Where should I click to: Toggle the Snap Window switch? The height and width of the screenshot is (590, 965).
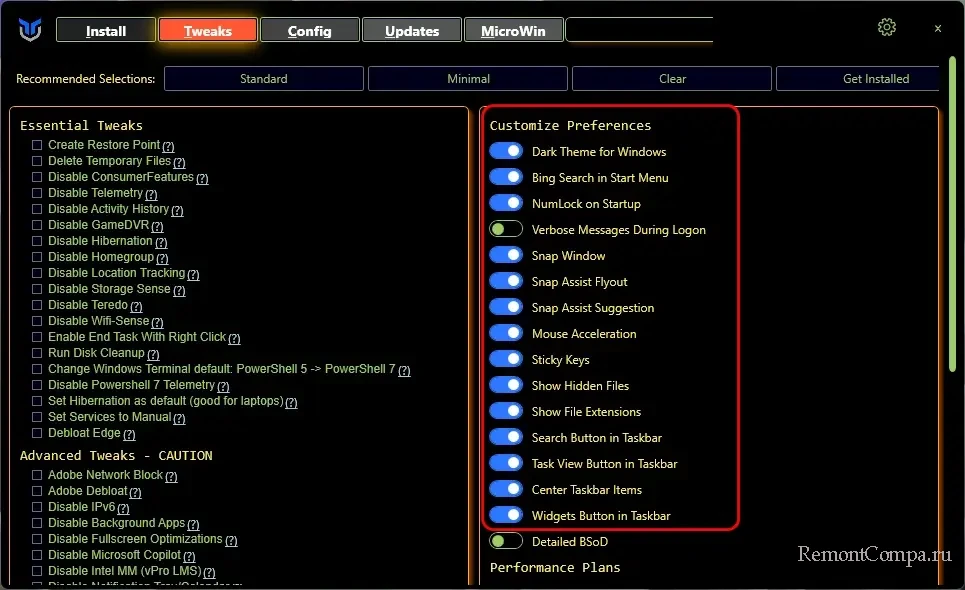point(506,255)
